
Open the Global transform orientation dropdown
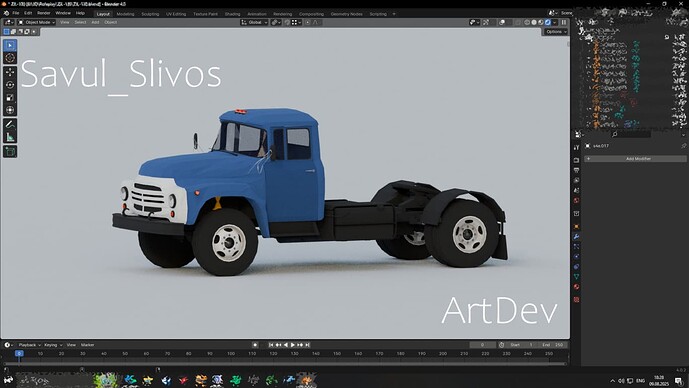pyautogui.click(x=254, y=22)
